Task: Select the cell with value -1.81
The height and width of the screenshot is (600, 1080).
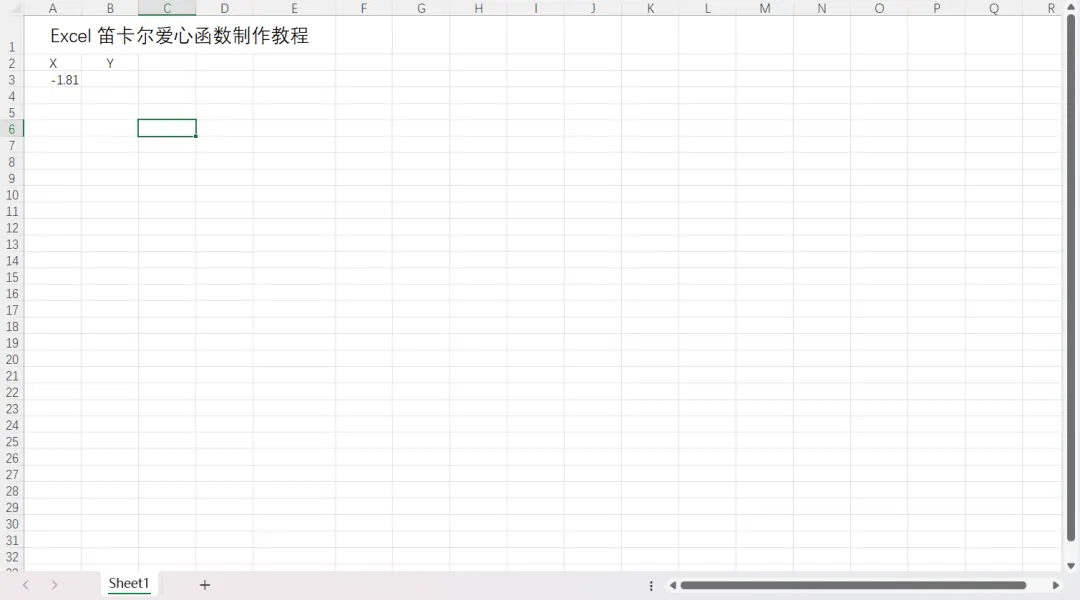Action: (x=52, y=80)
